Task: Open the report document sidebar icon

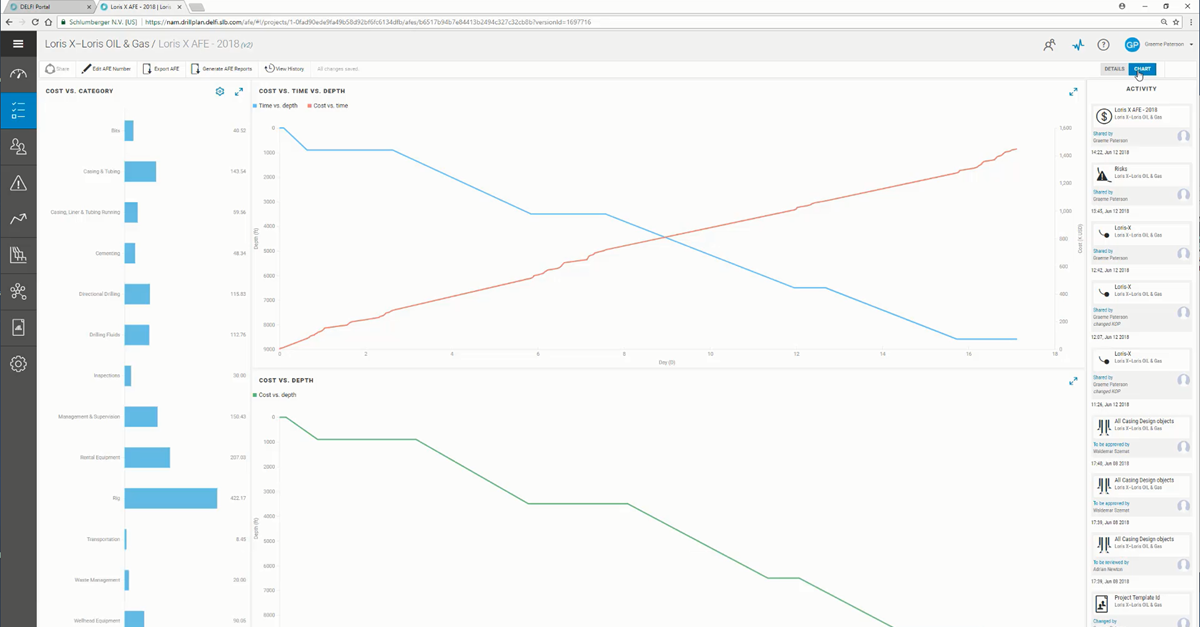Action: point(18,327)
